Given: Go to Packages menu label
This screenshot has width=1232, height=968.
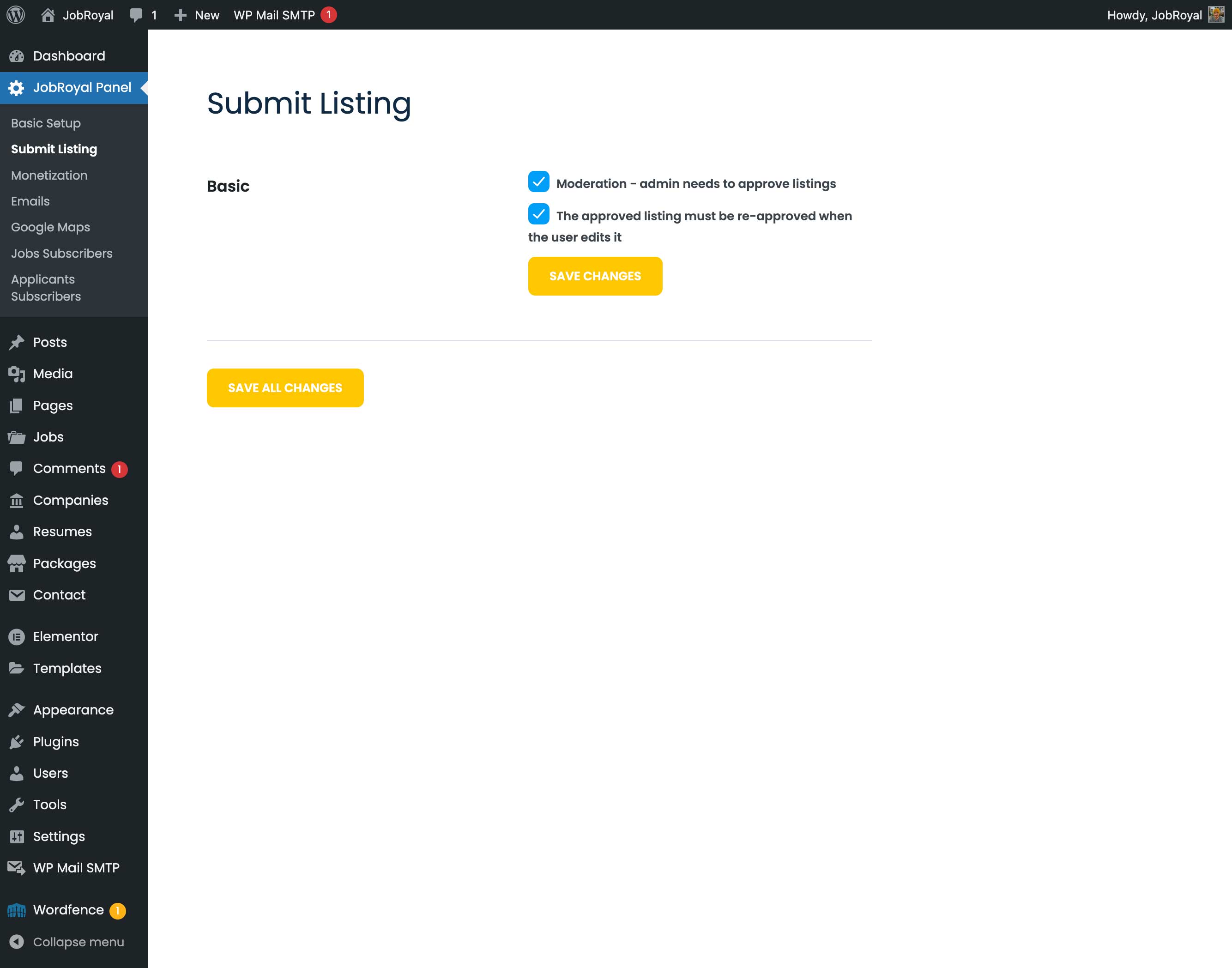Looking at the screenshot, I should pos(65,564).
